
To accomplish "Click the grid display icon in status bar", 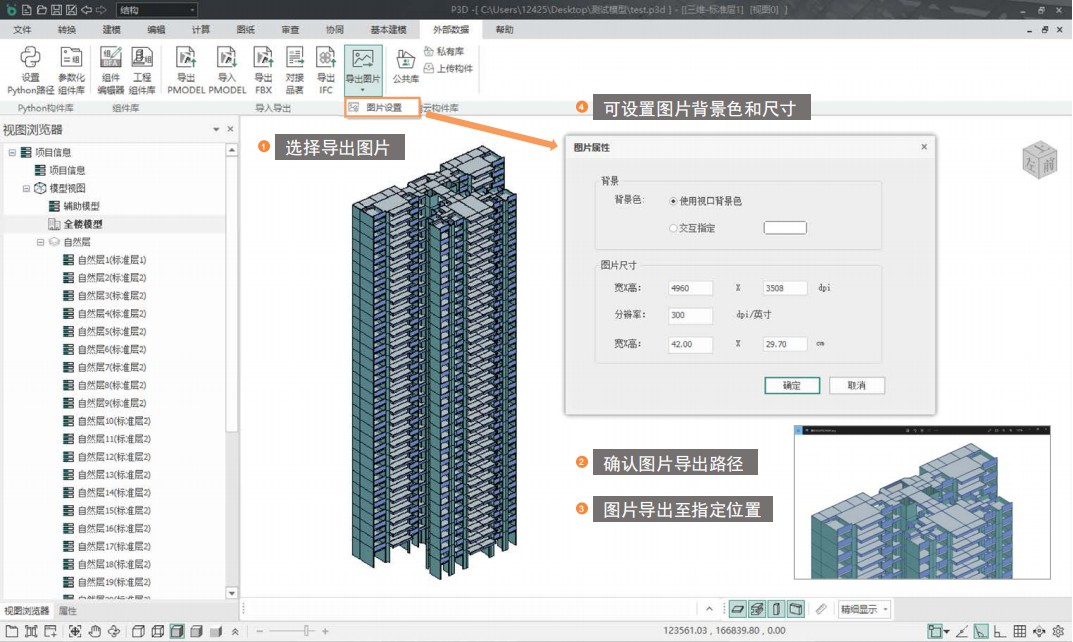I will (1019, 631).
